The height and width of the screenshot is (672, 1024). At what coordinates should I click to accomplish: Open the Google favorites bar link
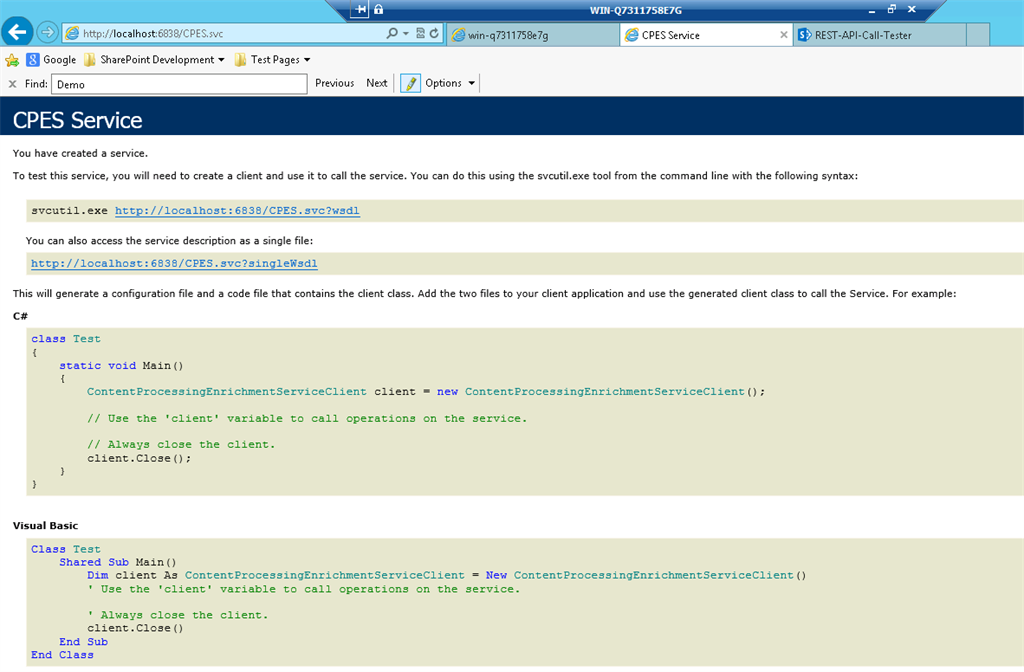[x=52, y=60]
